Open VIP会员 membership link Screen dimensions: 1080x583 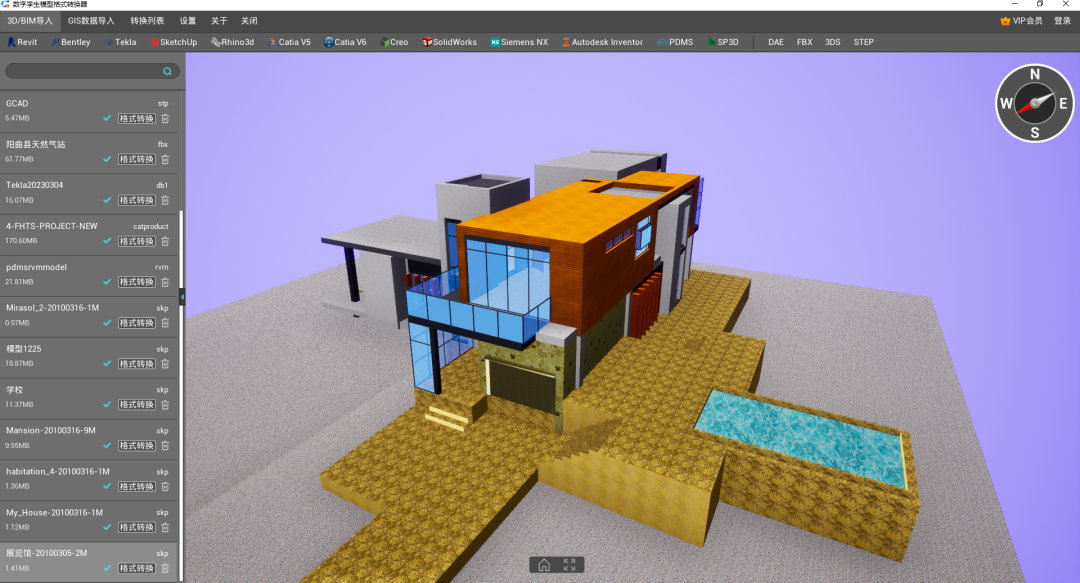(1021, 21)
